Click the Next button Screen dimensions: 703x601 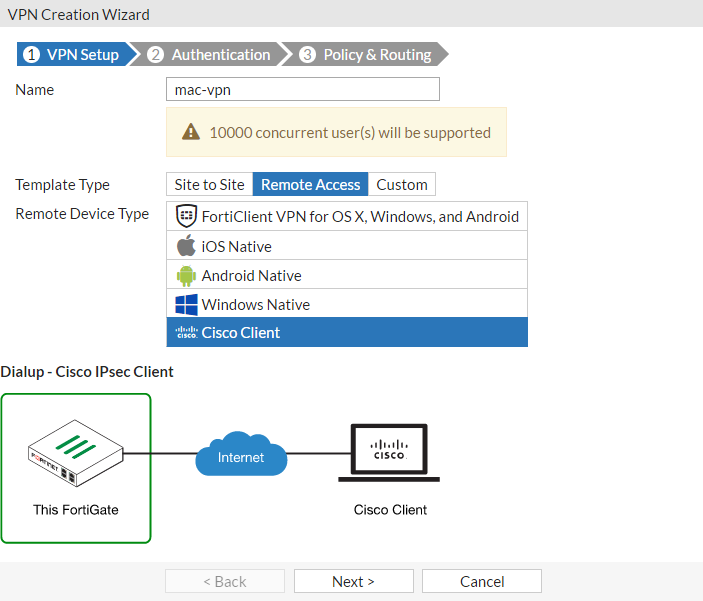354,581
